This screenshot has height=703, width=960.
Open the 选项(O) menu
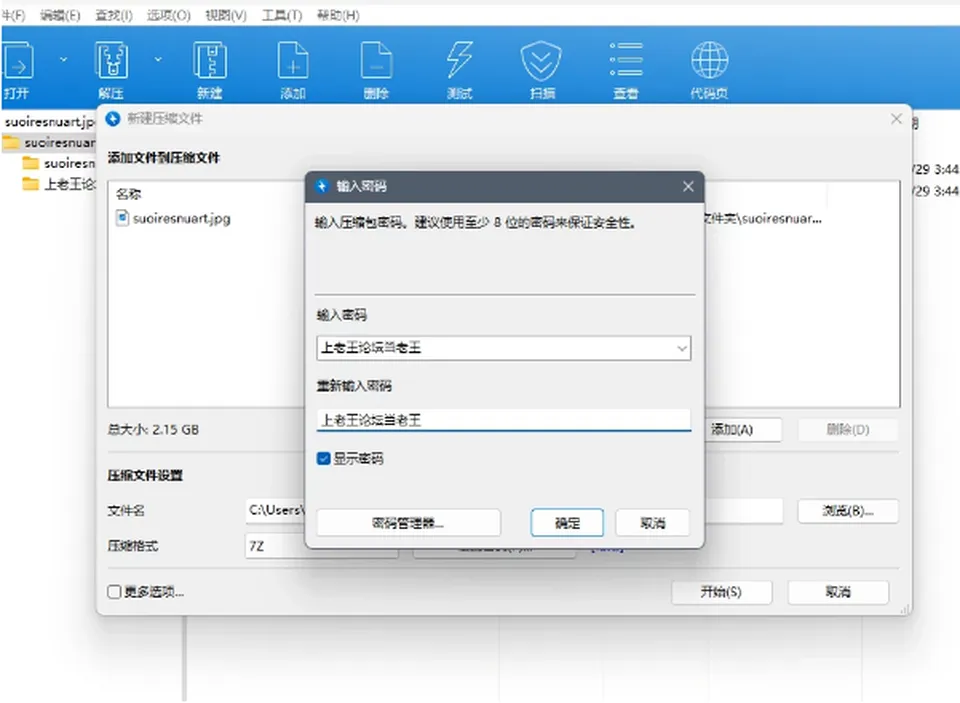[168, 15]
